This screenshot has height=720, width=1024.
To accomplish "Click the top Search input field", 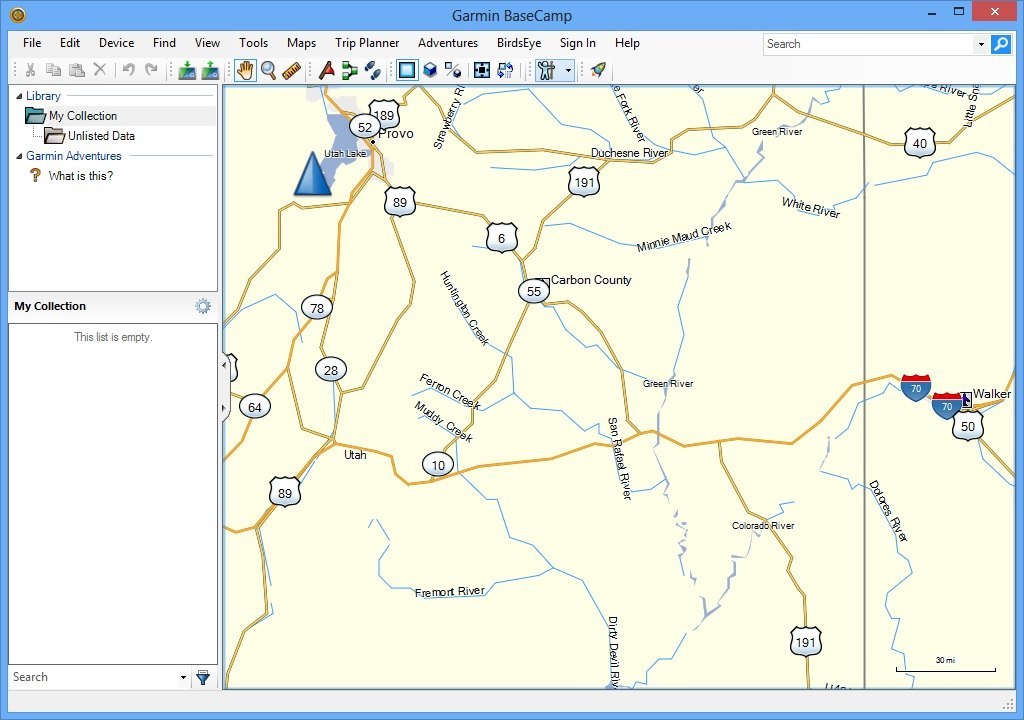I will coord(869,44).
